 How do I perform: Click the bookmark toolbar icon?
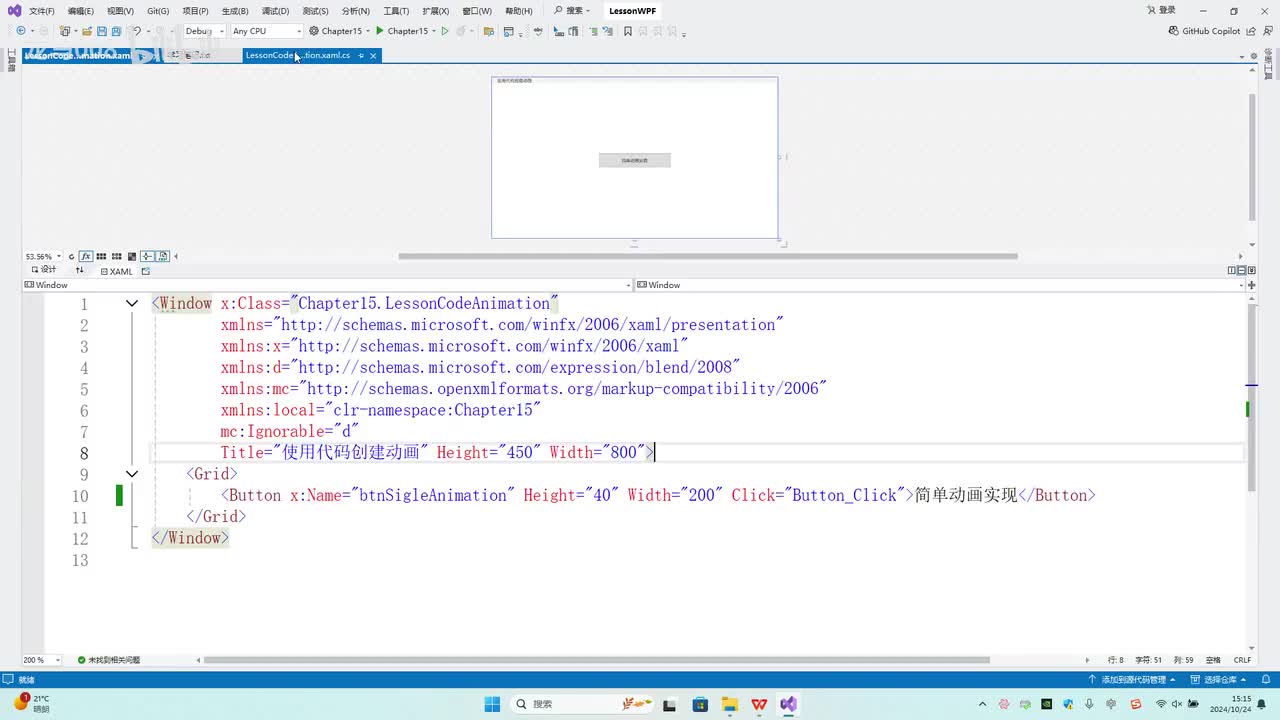[x=628, y=31]
